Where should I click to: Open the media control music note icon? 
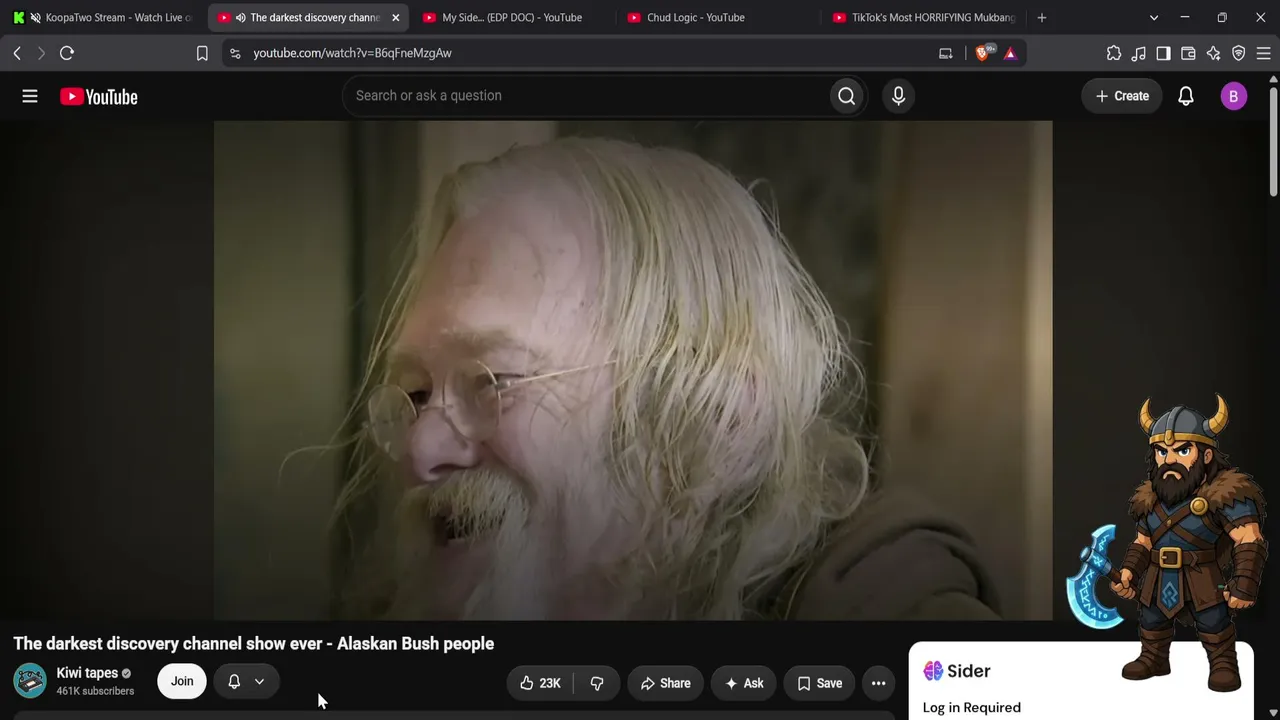click(1139, 53)
